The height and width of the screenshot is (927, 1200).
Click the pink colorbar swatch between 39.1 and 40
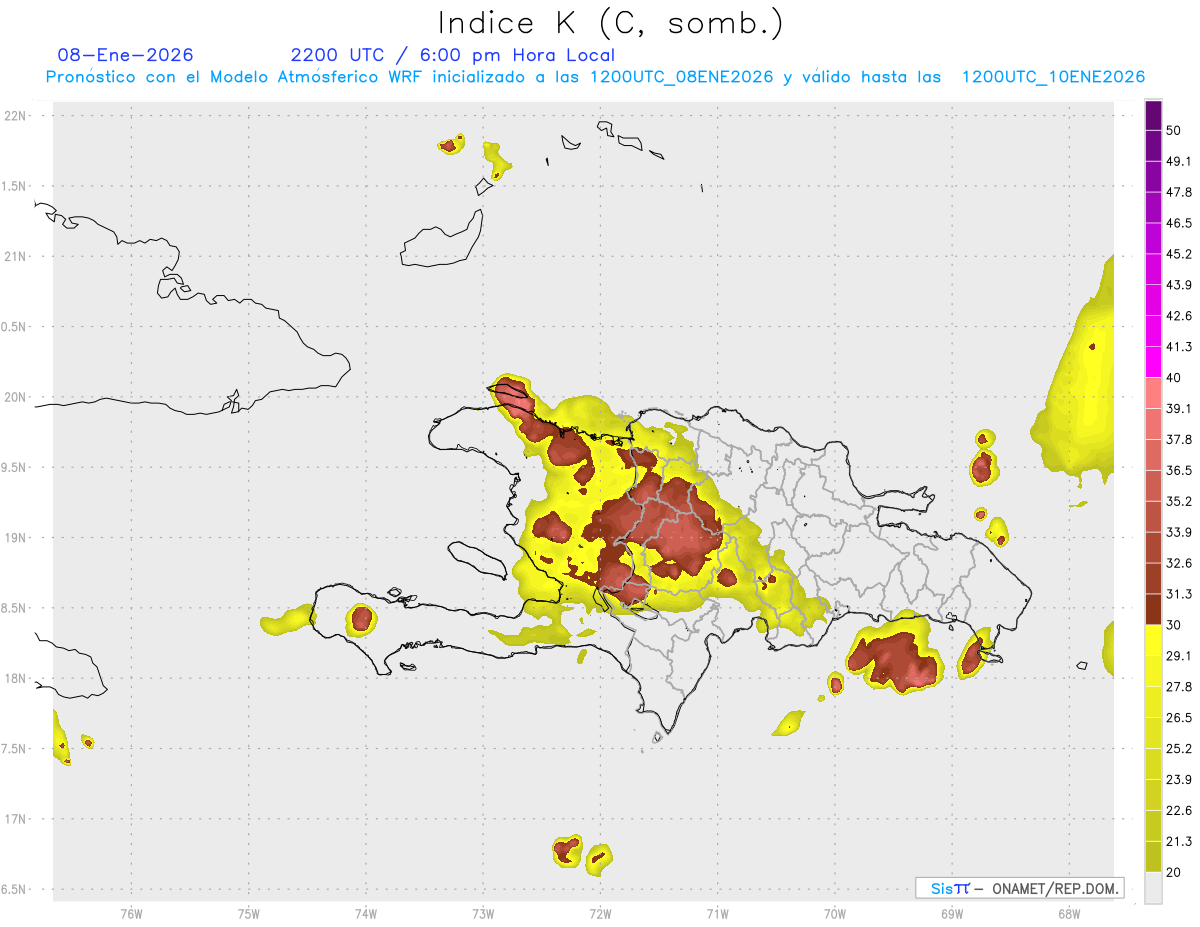(1153, 393)
